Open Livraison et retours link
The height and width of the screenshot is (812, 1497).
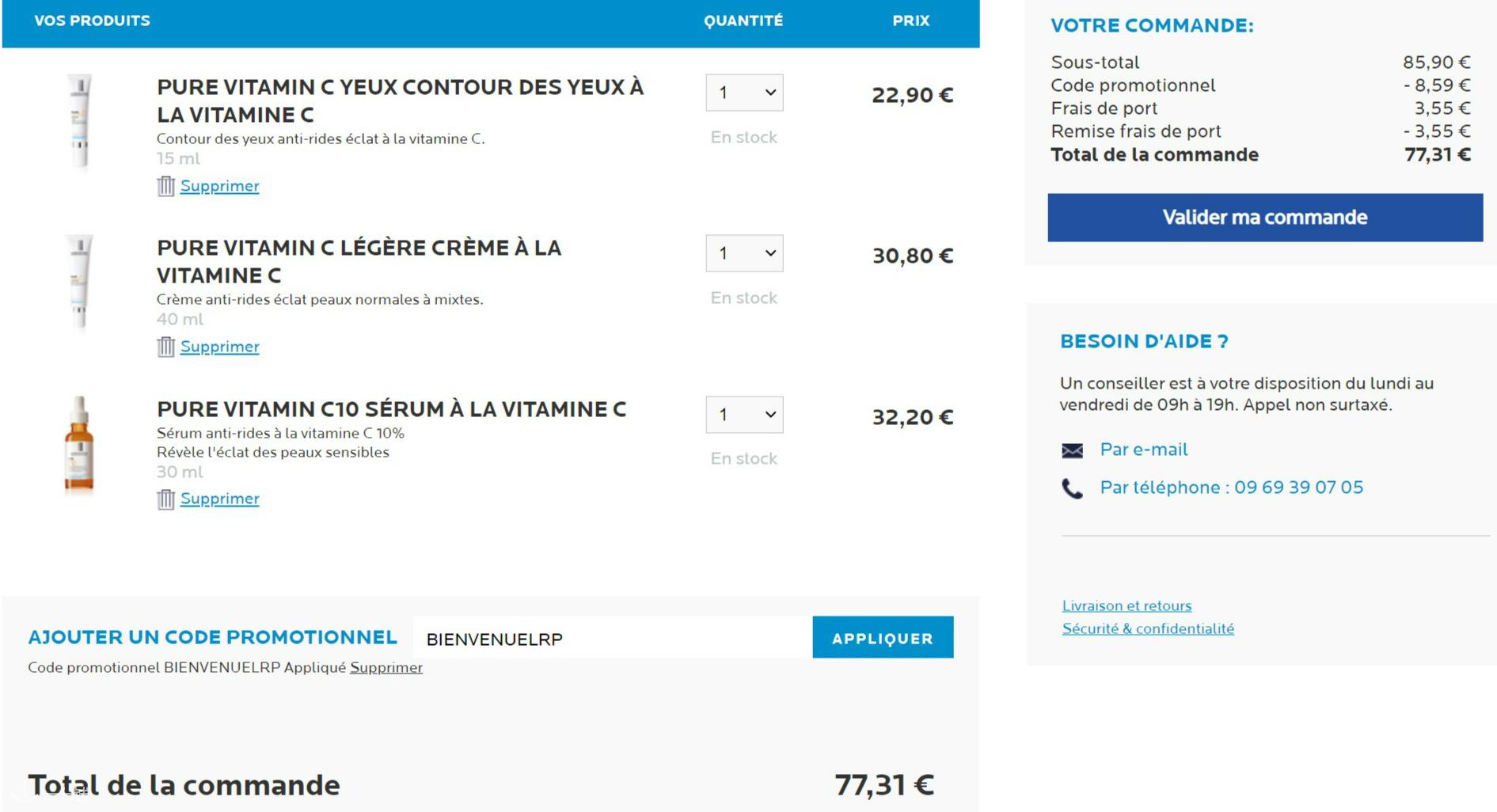[1127, 605]
